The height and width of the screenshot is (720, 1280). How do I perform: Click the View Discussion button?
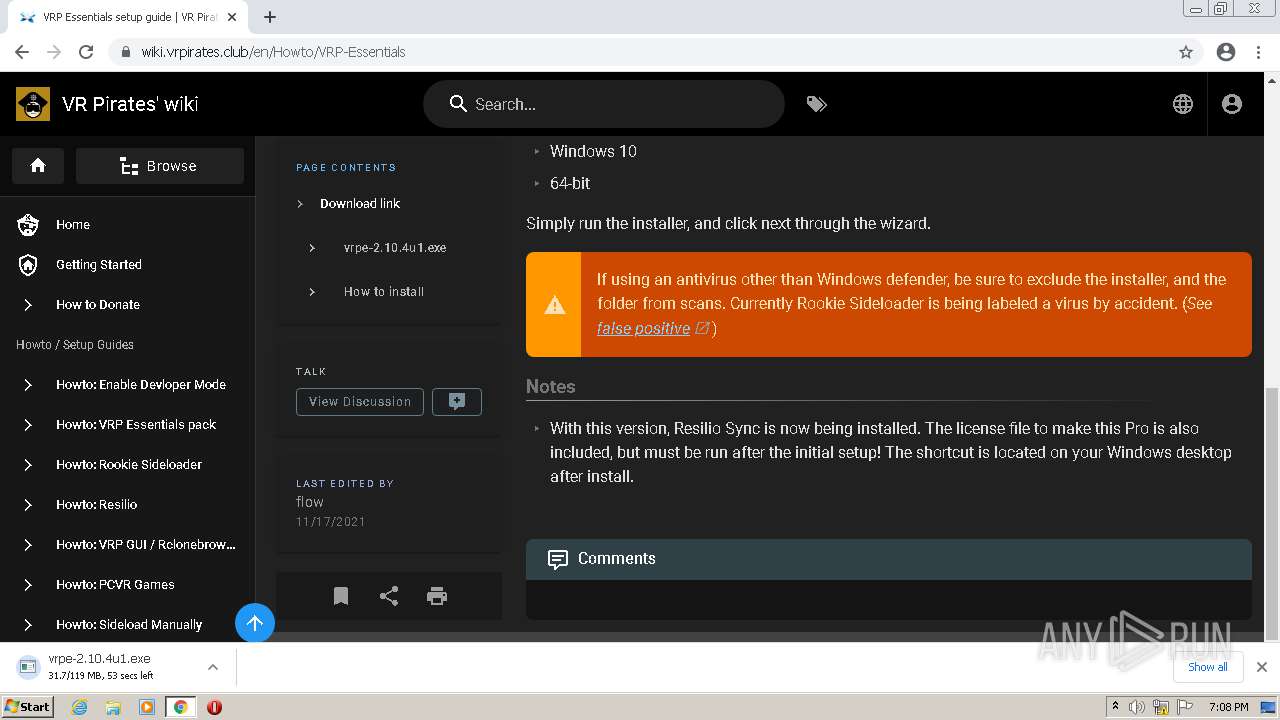pos(360,402)
